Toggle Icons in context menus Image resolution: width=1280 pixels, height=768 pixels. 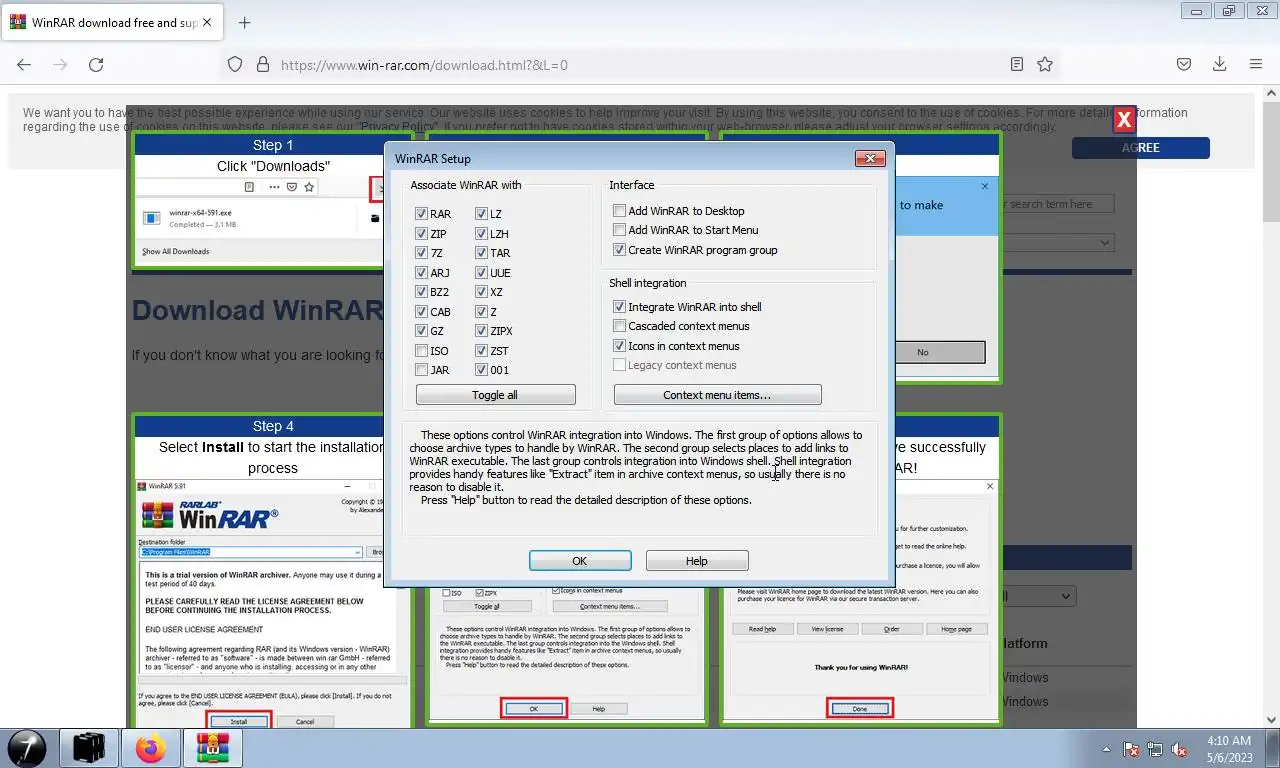620,346
